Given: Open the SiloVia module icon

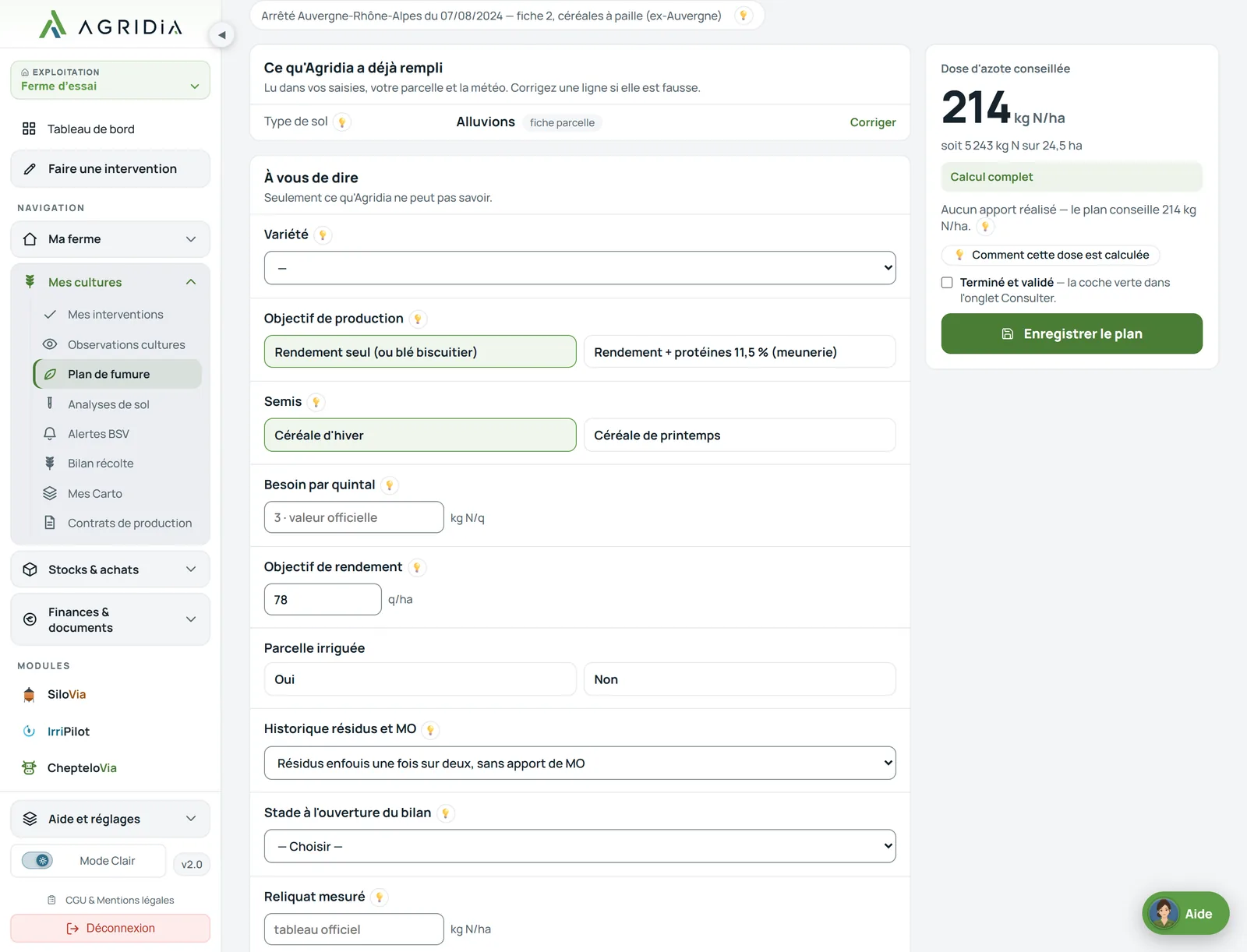Looking at the screenshot, I should [29, 695].
